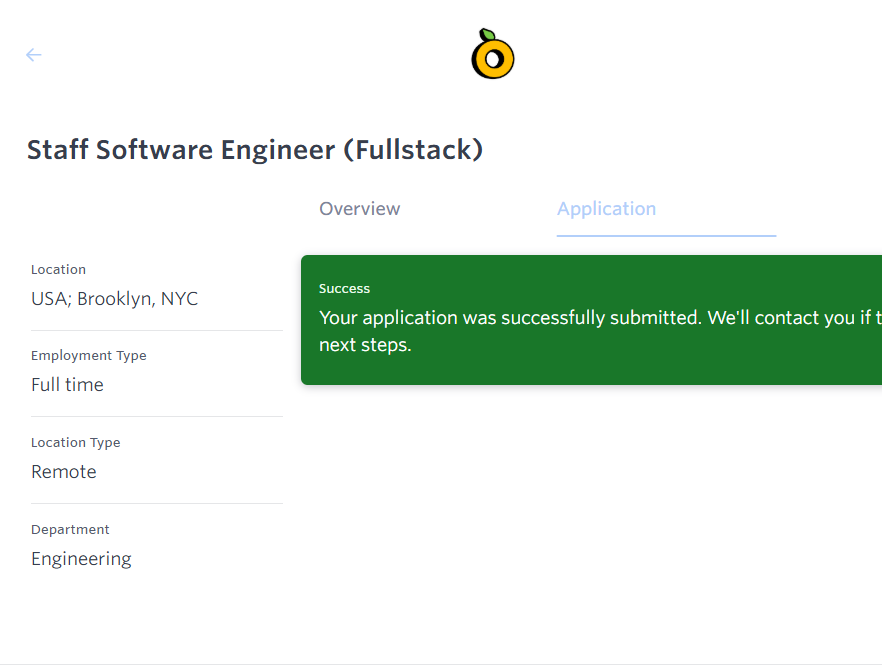Select the 'Remote' location type value
882x670 pixels.
(x=64, y=472)
